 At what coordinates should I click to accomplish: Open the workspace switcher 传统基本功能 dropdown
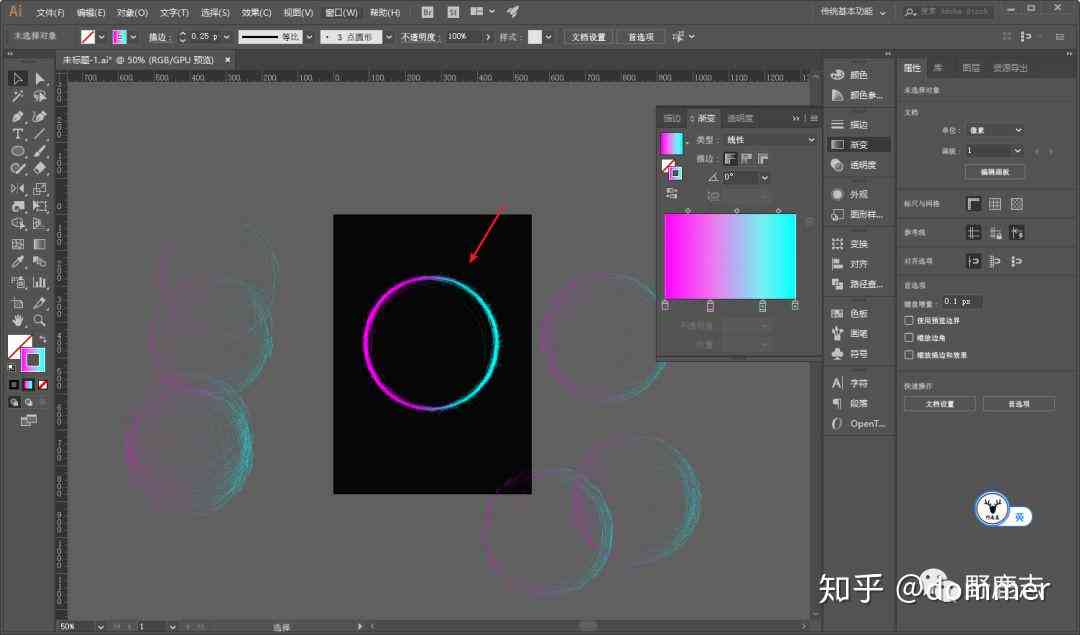tap(853, 12)
